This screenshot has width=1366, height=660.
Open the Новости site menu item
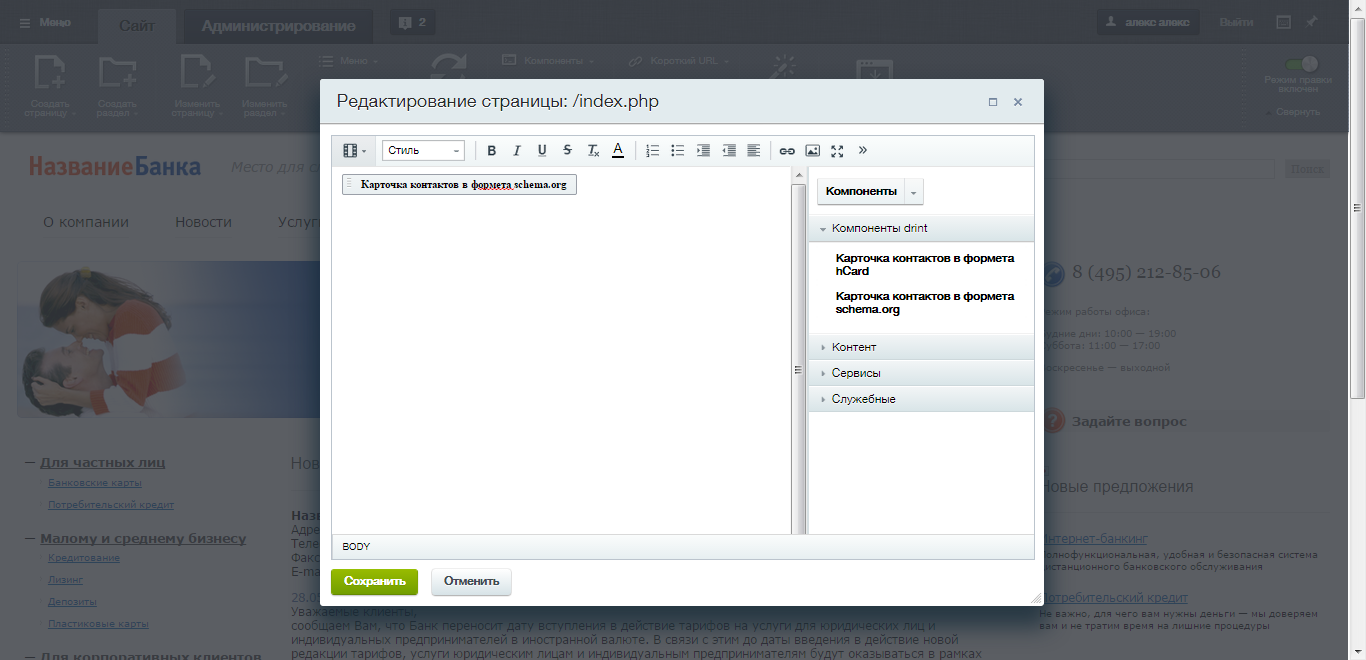point(203,222)
